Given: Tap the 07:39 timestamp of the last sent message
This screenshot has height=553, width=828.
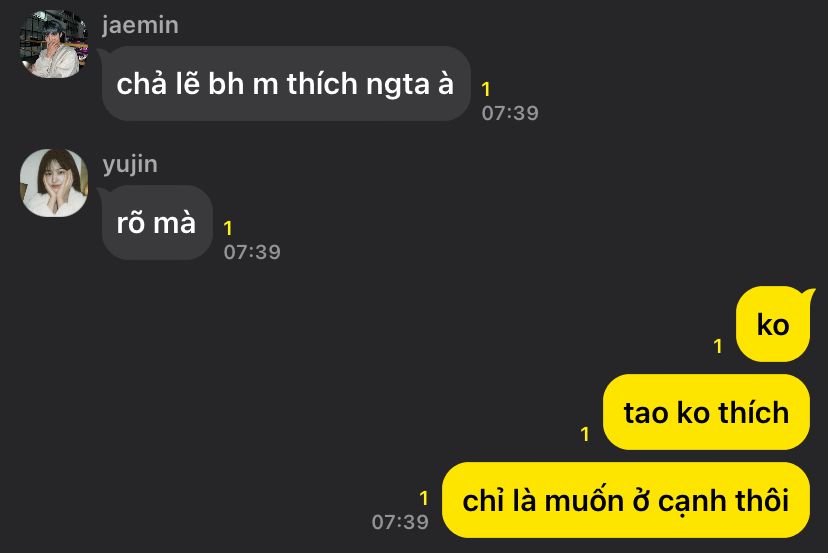Looking at the screenshot, I should pos(400,522).
